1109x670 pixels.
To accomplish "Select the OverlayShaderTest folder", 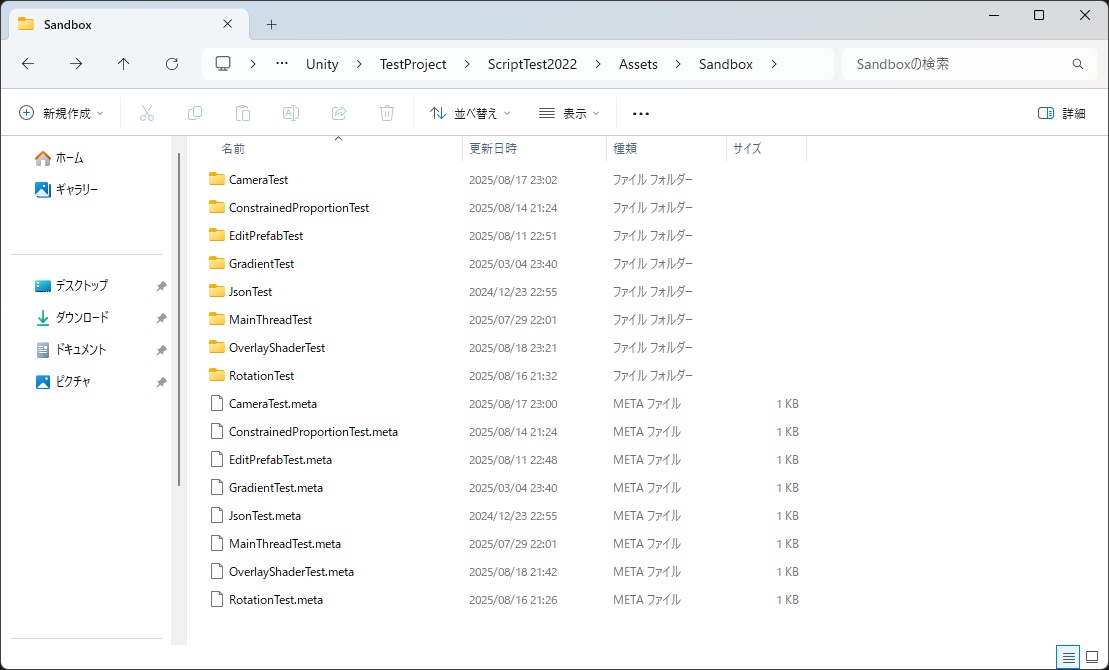I will point(277,348).
